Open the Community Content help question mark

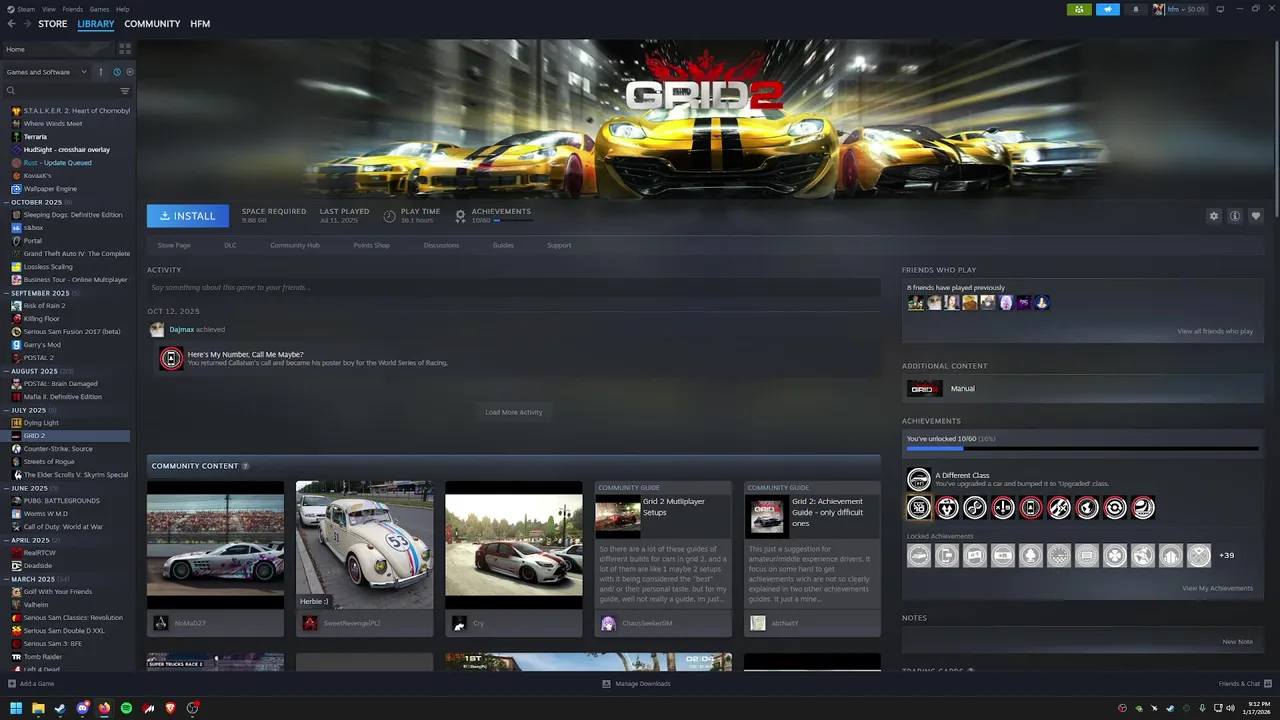tap(245, 466)
